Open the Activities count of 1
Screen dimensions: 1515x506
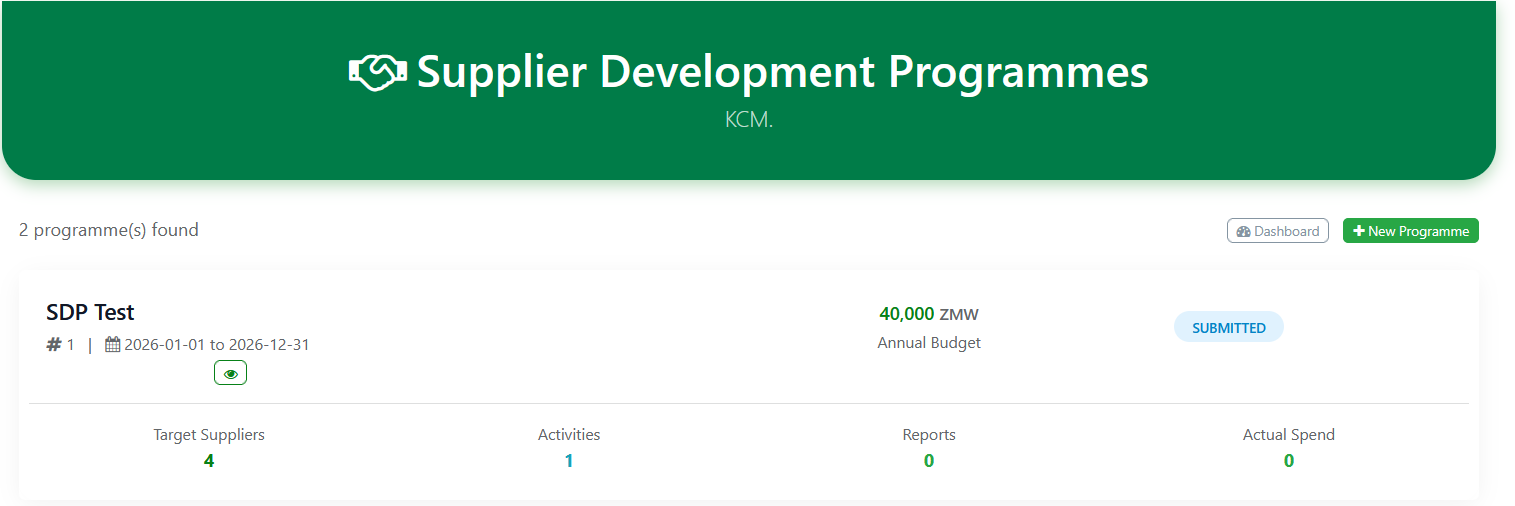[x=569, y=461]
